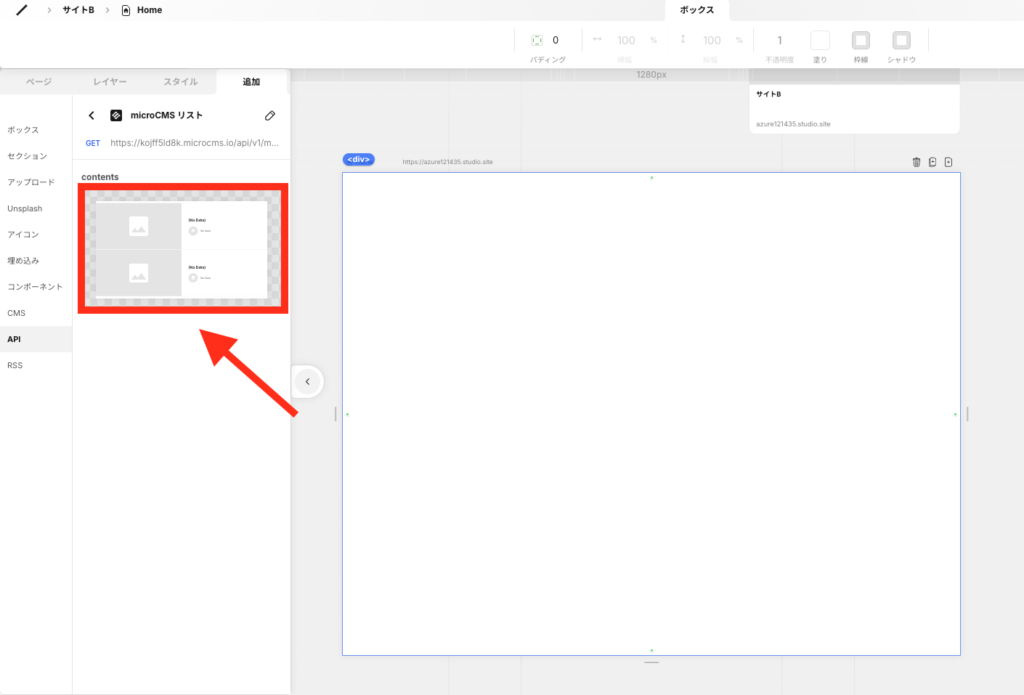Screen dimensions: 1024x695
Task: Click the rightmost icon above the canvas
Action: (x=949, y=162)
